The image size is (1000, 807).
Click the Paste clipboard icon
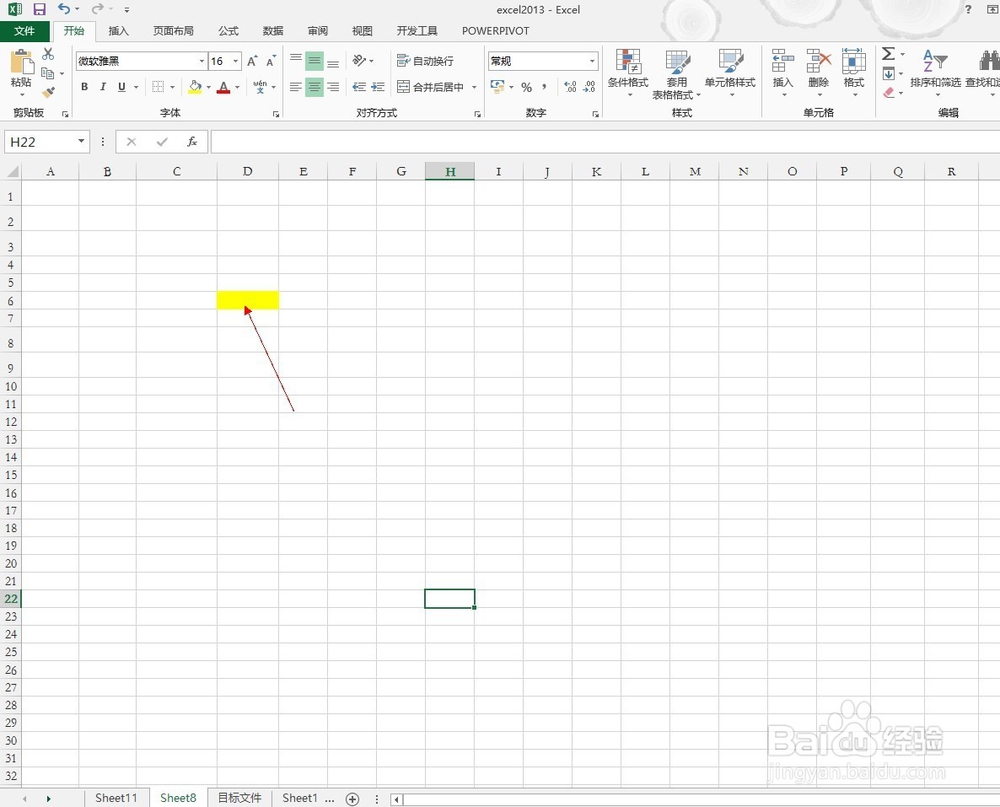tap(22, 63)
